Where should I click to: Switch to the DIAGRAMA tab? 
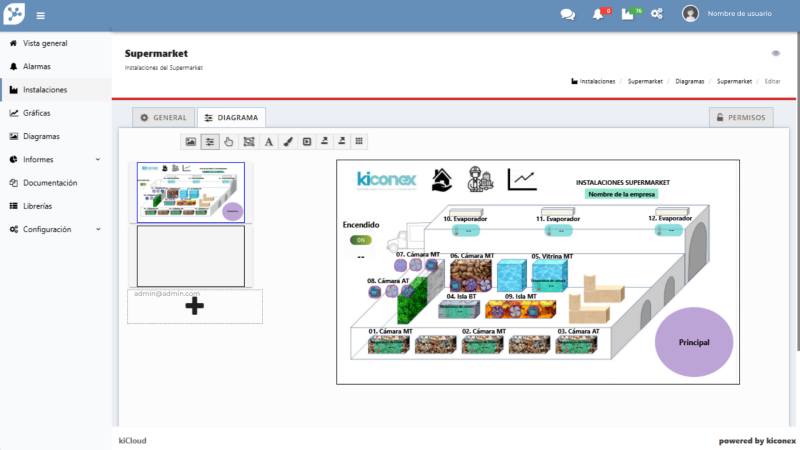[x=231, y=117]
